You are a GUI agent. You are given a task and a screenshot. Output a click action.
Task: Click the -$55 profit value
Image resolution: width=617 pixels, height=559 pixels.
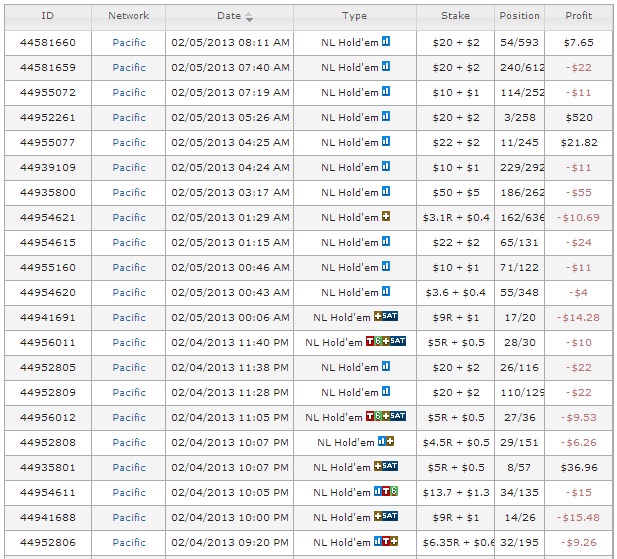[579, 192]
